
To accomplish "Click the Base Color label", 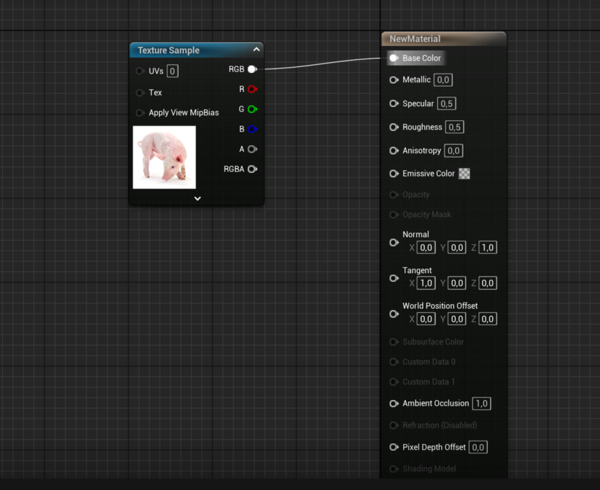I will click(x=421, y=58).
